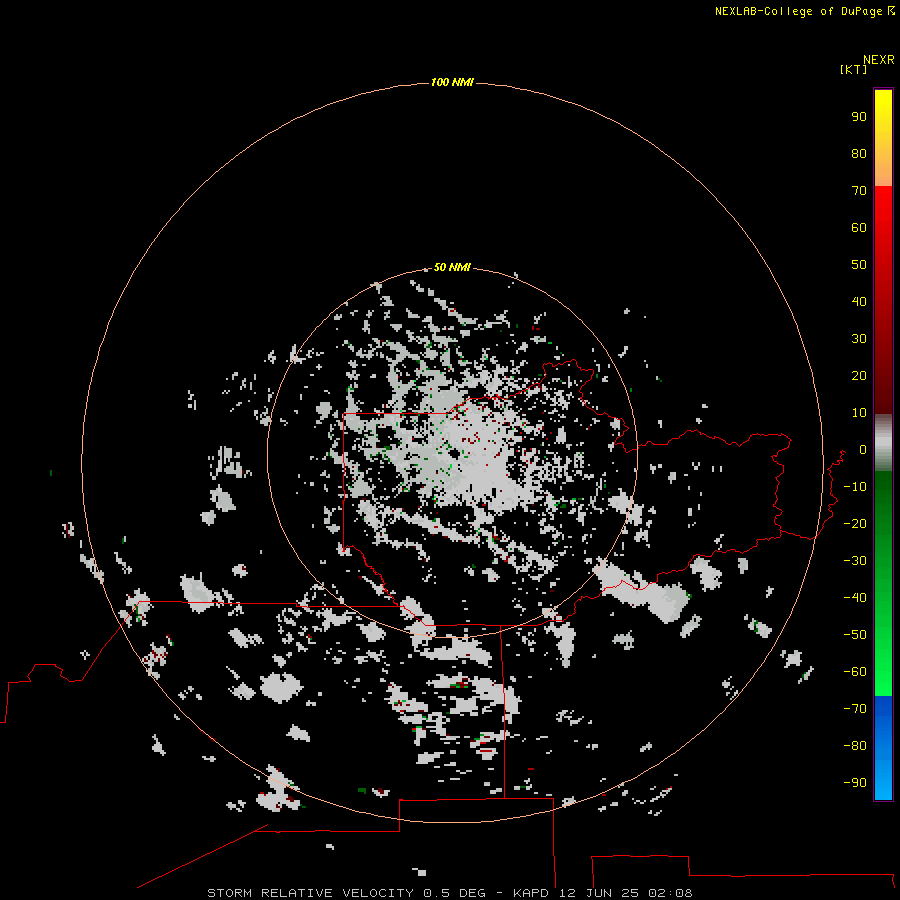This screenshot has width=900, height=900.
Task: Click the 60 value on the velocity scale
Action: coord(859,228)
